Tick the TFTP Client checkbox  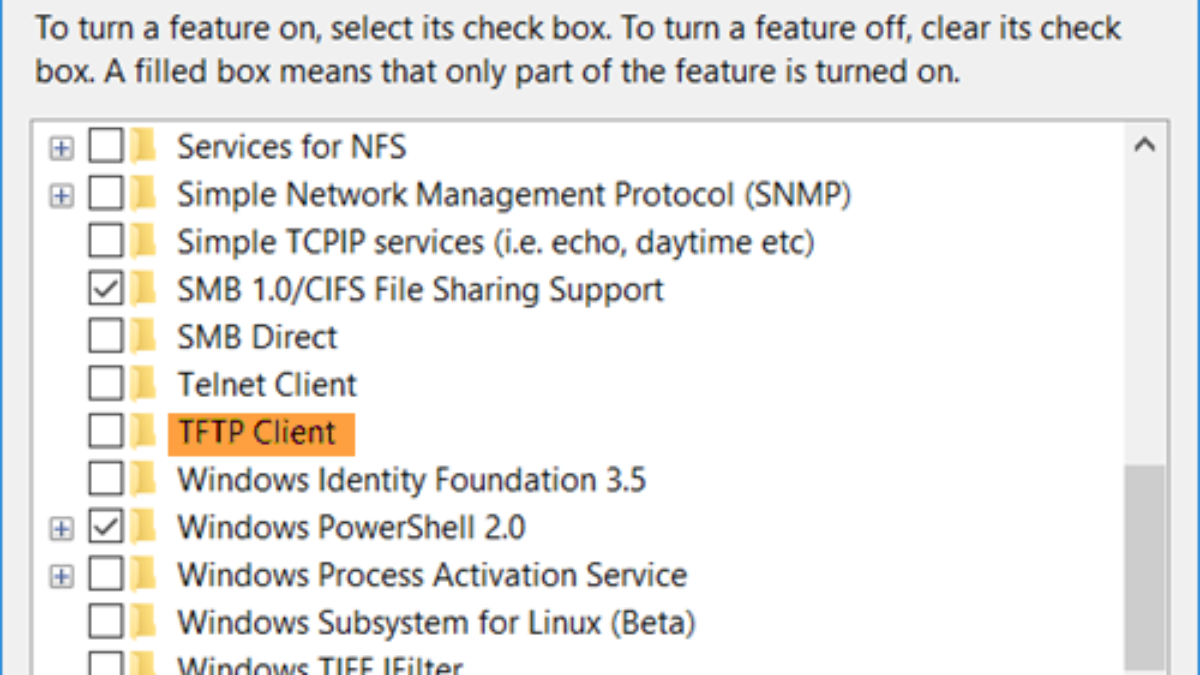pyautogui.click(x=105, y=432)
